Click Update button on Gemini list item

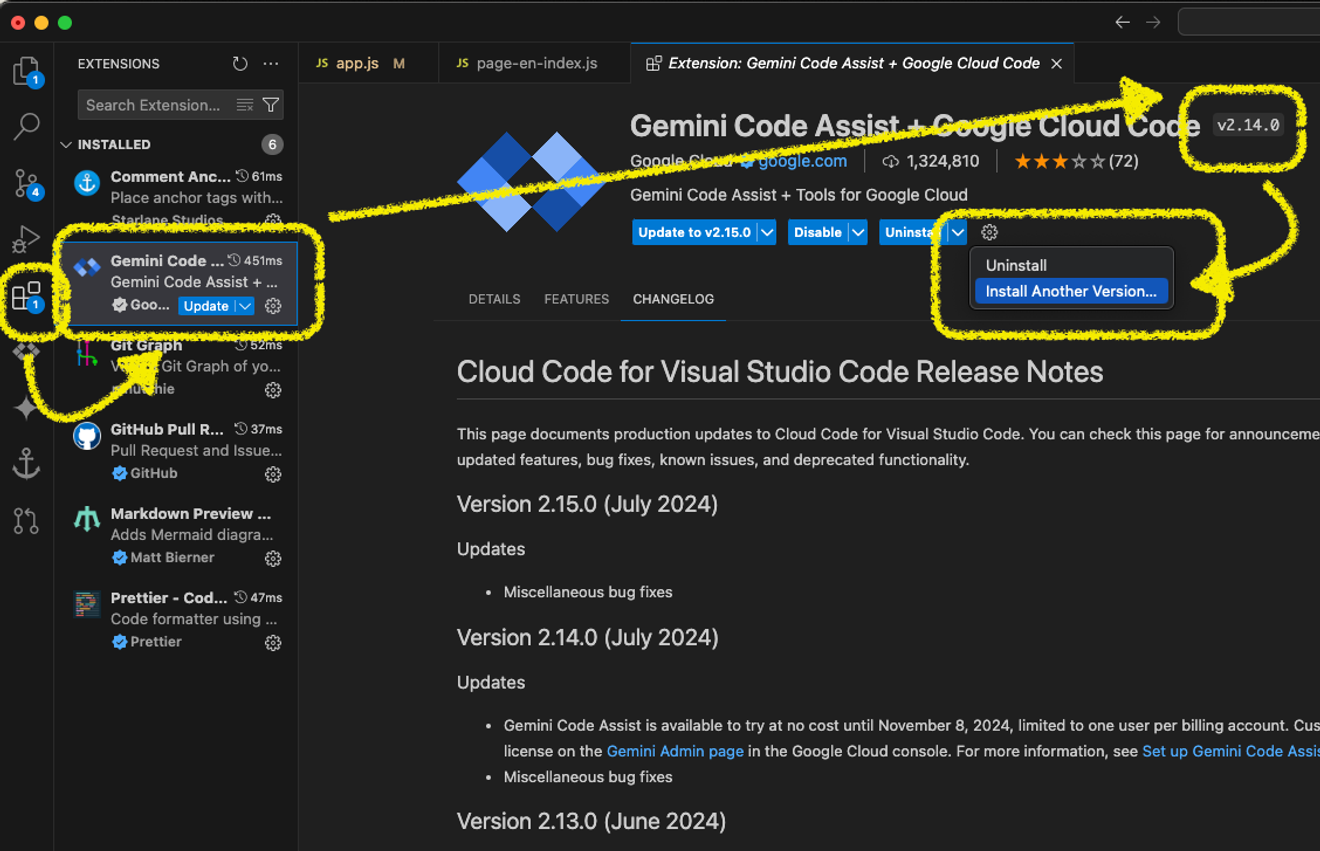coord(206,306)
